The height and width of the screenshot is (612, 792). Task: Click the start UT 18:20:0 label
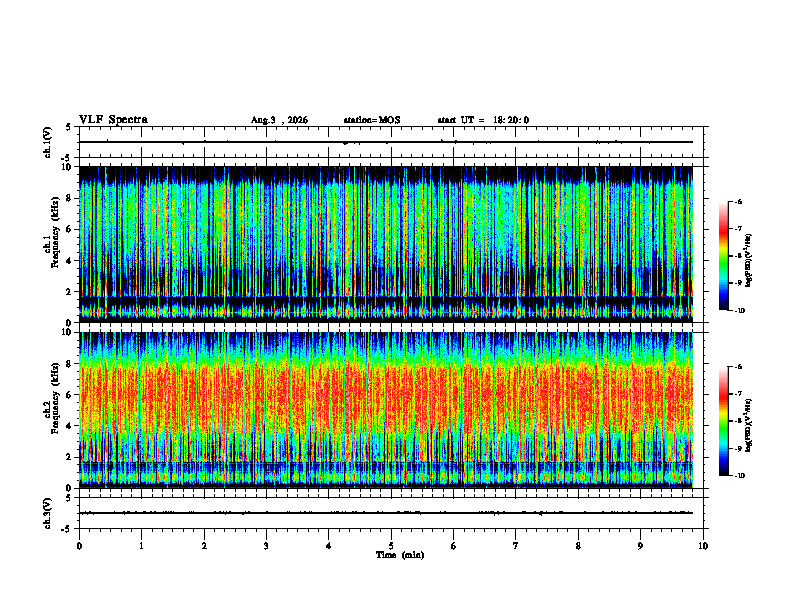tap(483, 120)
